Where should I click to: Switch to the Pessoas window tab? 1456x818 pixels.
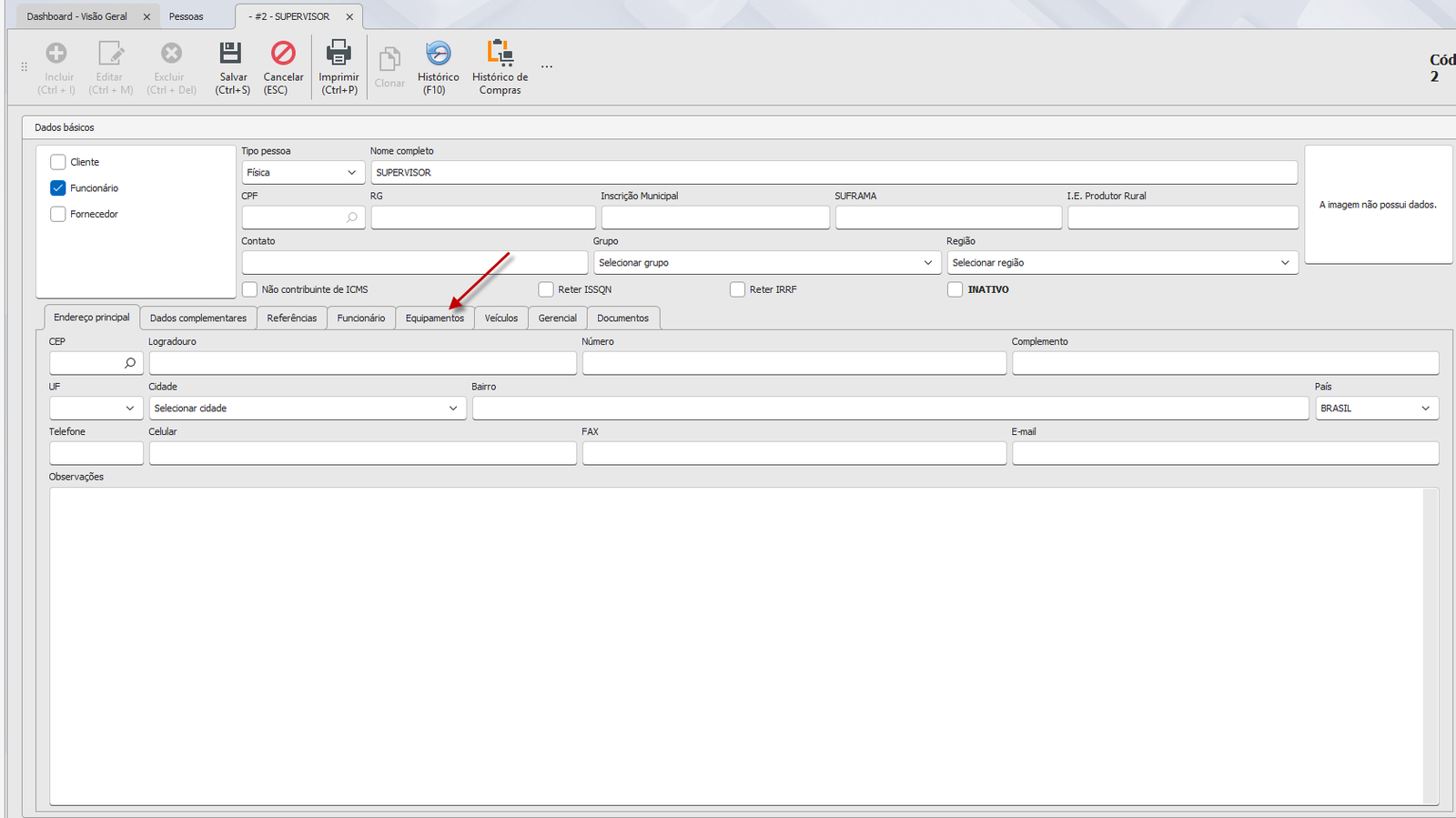(187, 16)
